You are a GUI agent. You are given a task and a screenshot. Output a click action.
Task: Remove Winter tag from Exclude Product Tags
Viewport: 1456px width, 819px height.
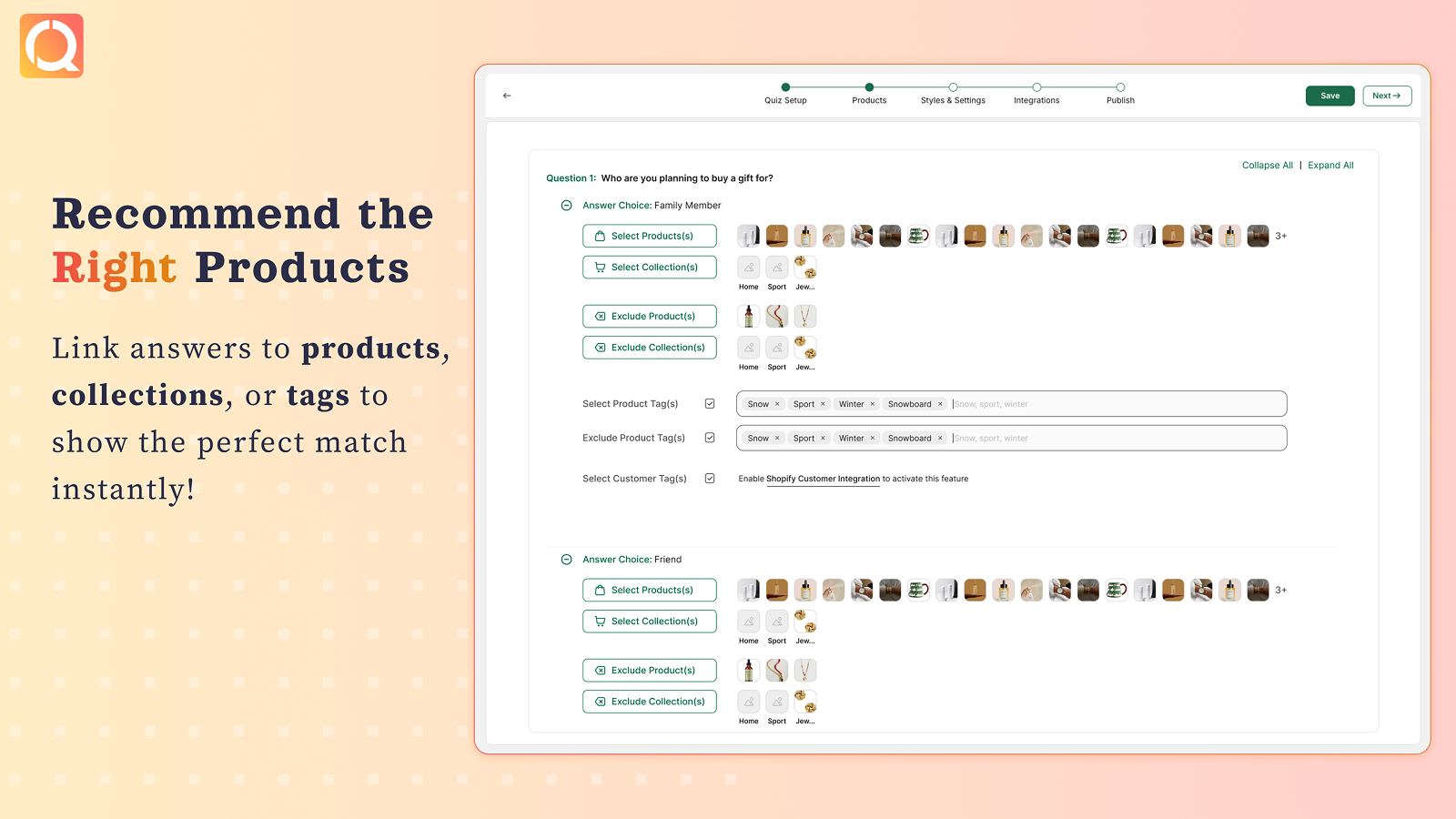[872, 438]
